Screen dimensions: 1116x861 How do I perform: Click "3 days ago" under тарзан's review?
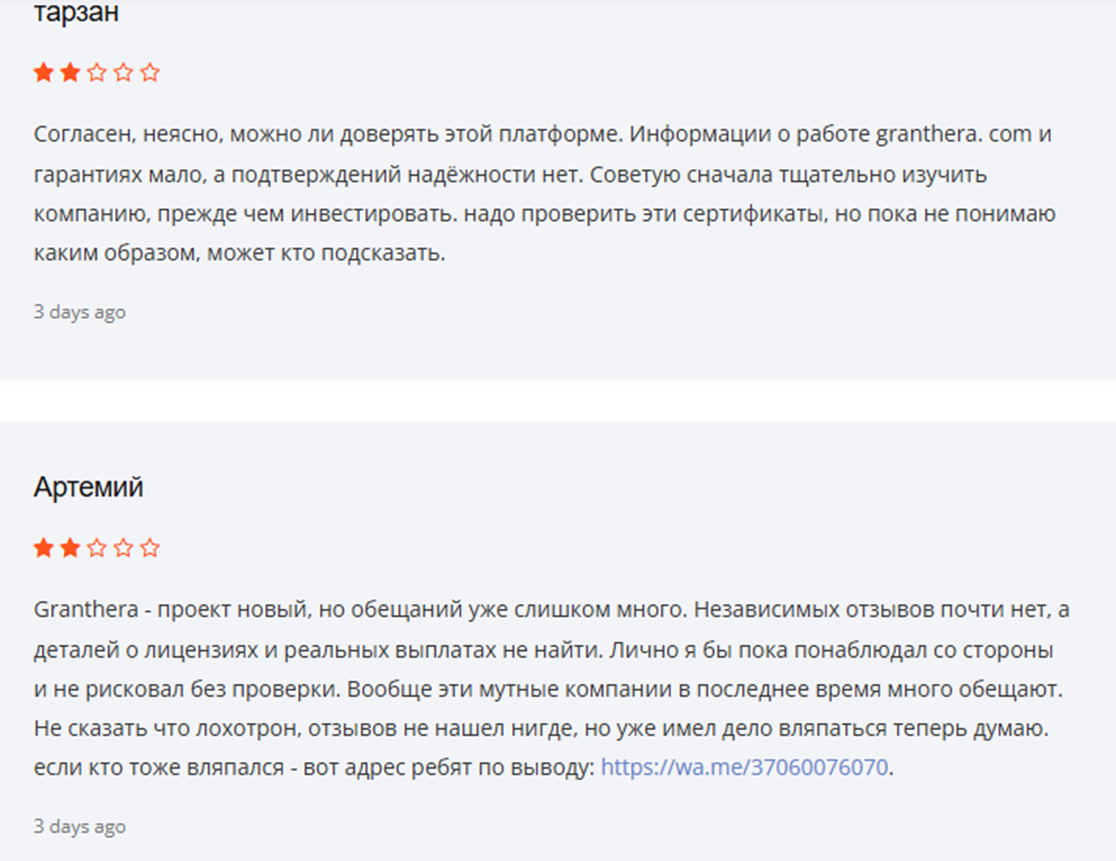pyautogui.click(x=80, y=312)
